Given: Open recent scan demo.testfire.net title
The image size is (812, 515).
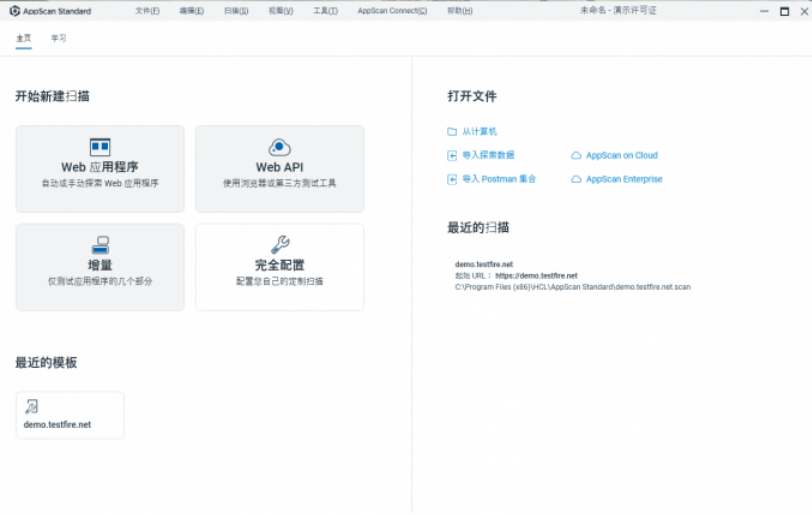Looking at the screenshot, I should tap(484, 264).
